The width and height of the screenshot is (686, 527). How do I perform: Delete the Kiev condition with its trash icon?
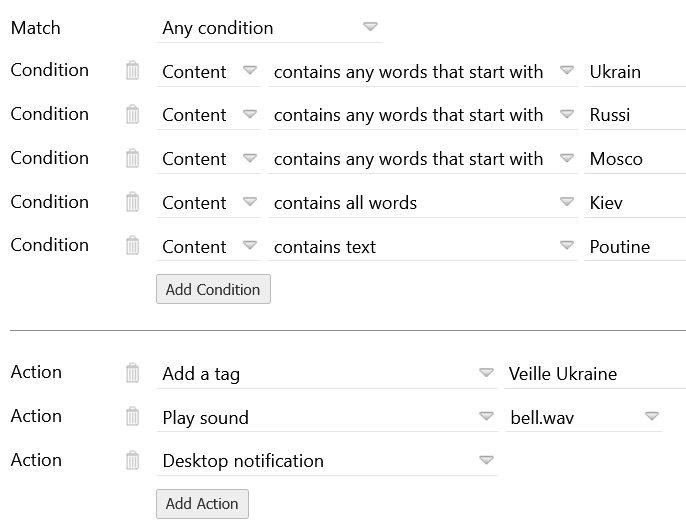[x=132, y=203]
